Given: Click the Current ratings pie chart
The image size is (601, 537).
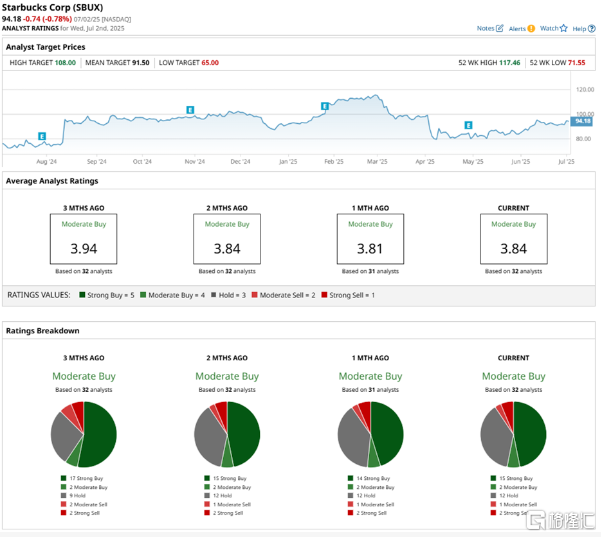Looking at the screenshot, I should coord(513,434).
